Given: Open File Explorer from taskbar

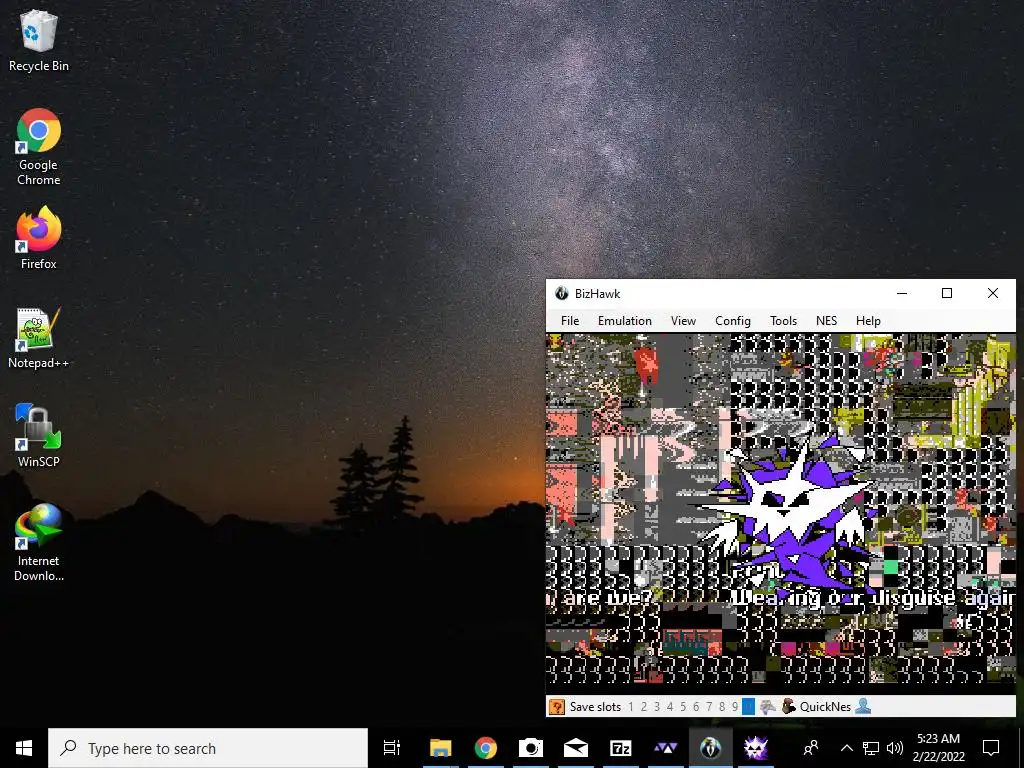Looking at the screenshot, I should (441, 748).
